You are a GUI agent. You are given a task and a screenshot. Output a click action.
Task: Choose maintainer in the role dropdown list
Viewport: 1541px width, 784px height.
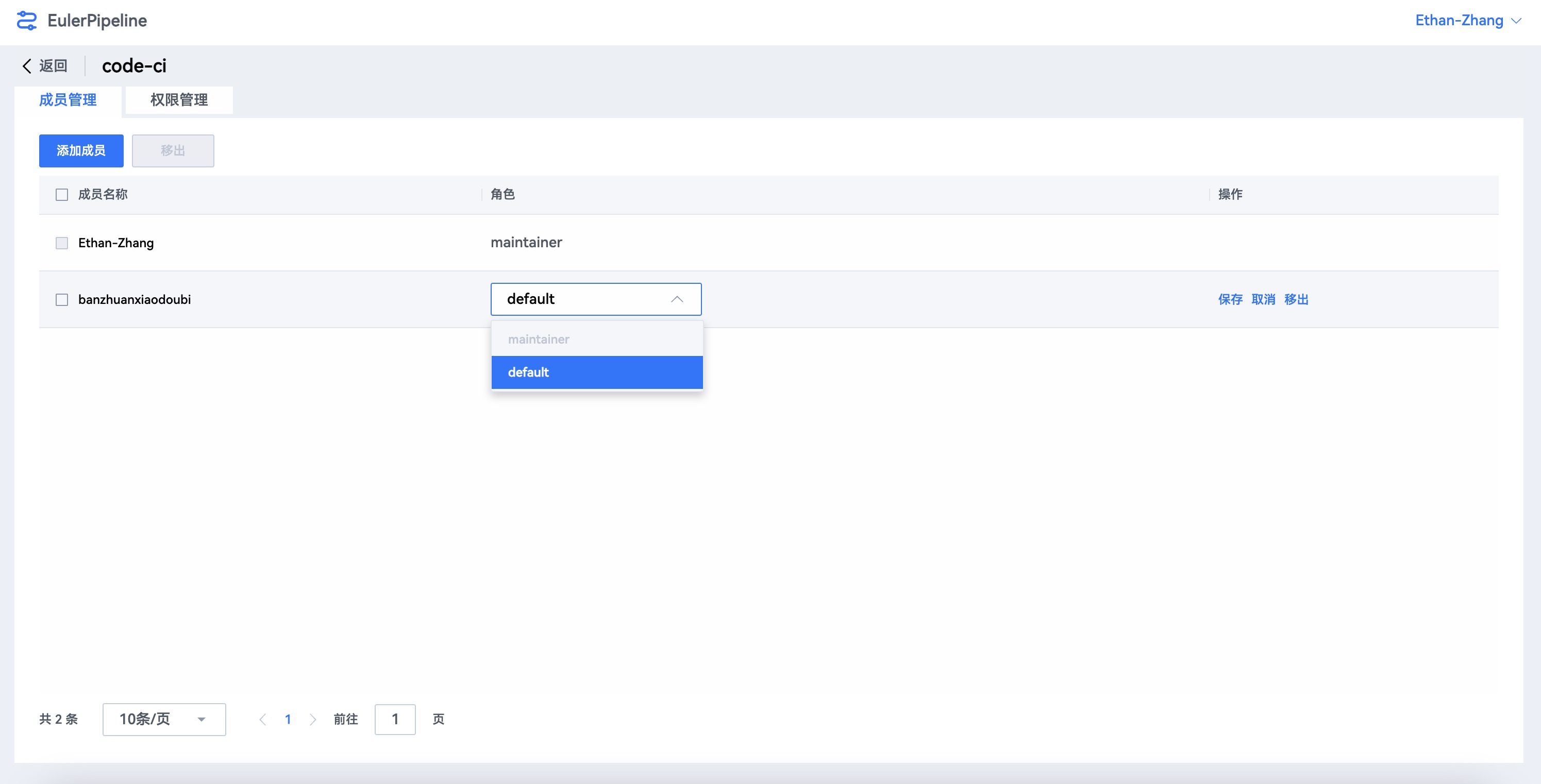pyautogui.click(x=596, y=339)
